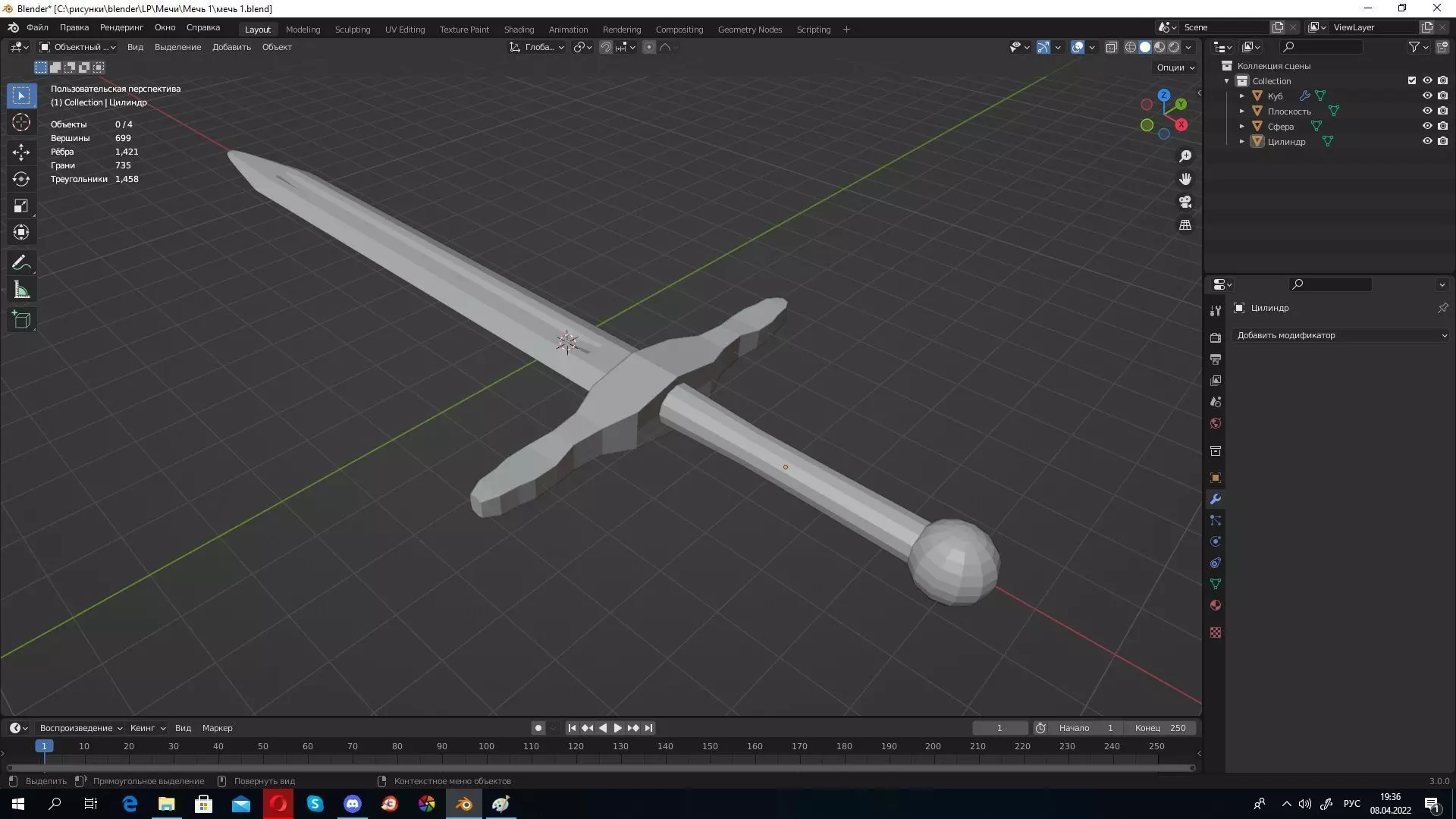1456x819 pixels.
Task: Select the Measure tool
Action: click(x=21, y=290)
